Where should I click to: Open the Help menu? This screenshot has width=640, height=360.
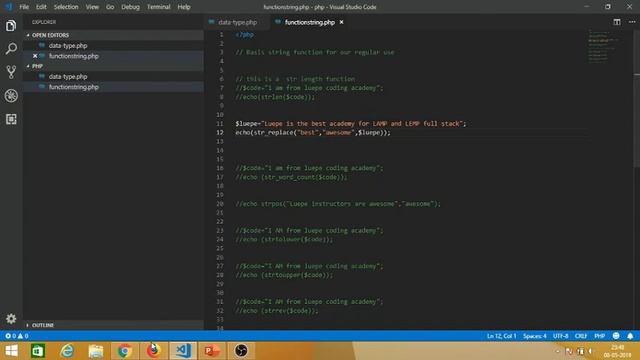click(184, 7)
